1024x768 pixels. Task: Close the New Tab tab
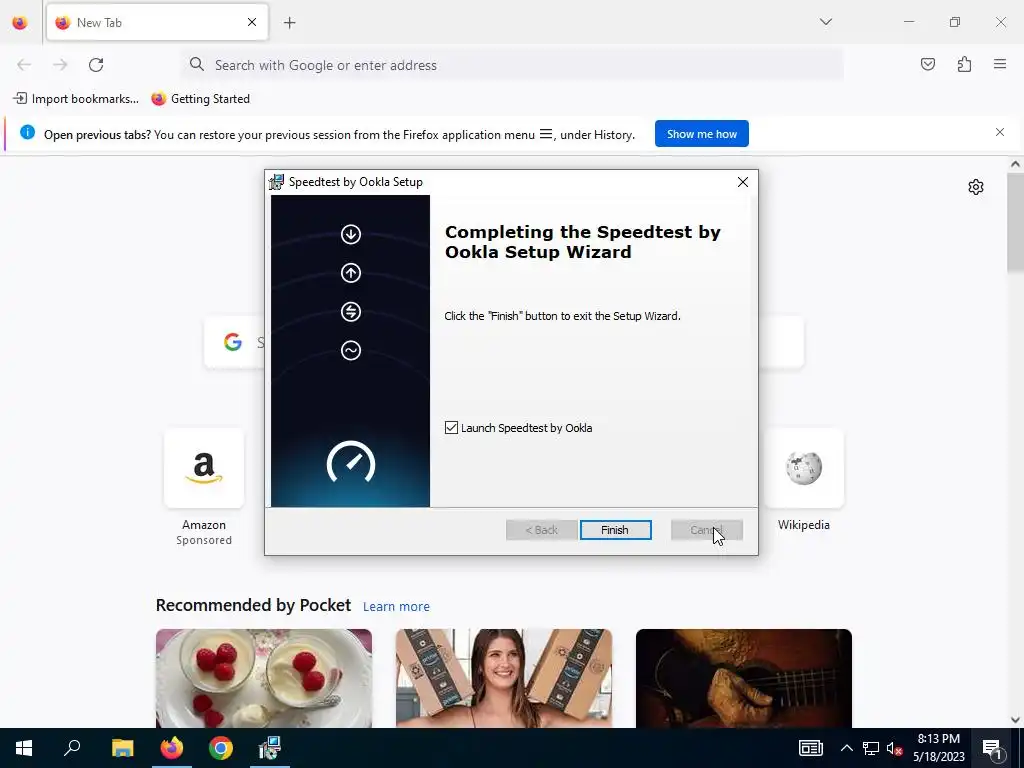[x=251, y=22]
